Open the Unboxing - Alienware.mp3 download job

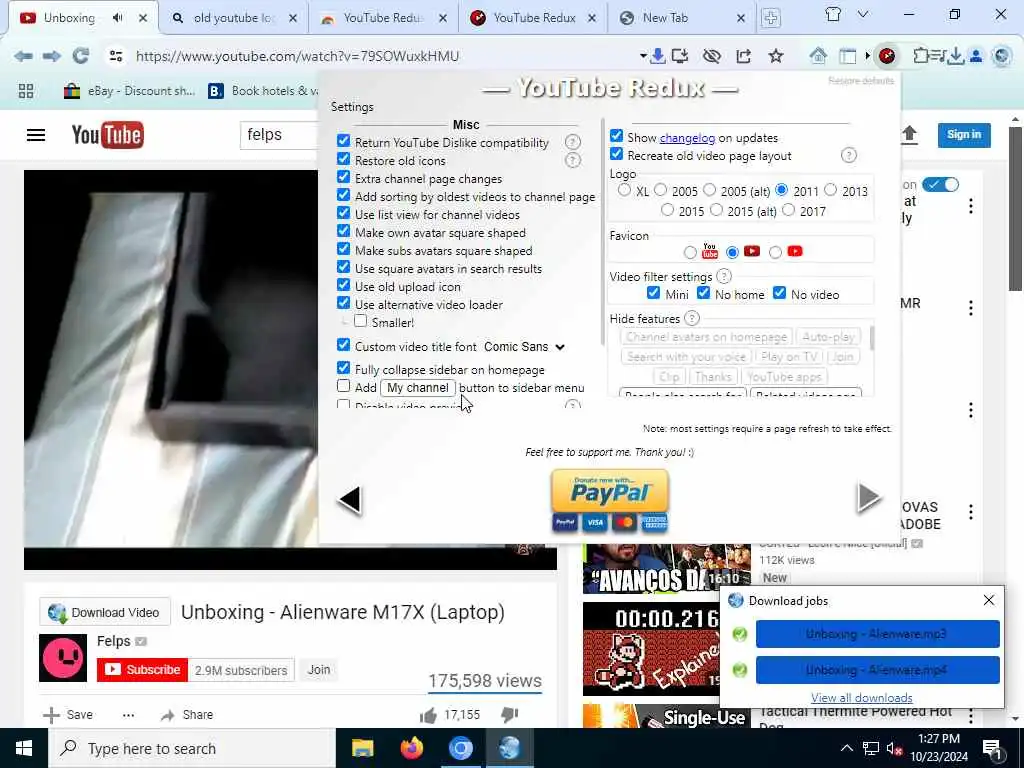point(877,634)
